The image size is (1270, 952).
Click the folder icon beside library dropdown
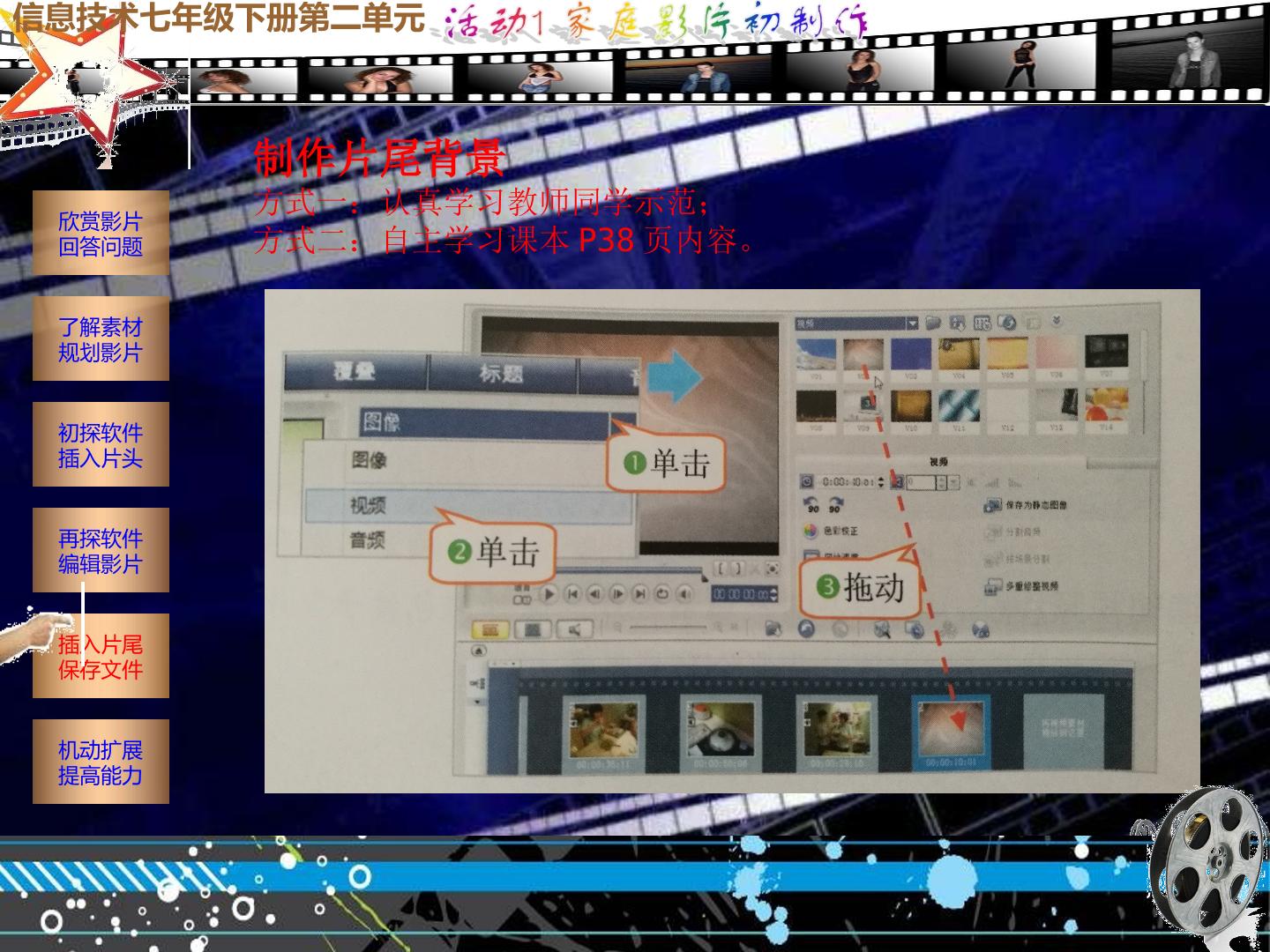click(933, 324)
